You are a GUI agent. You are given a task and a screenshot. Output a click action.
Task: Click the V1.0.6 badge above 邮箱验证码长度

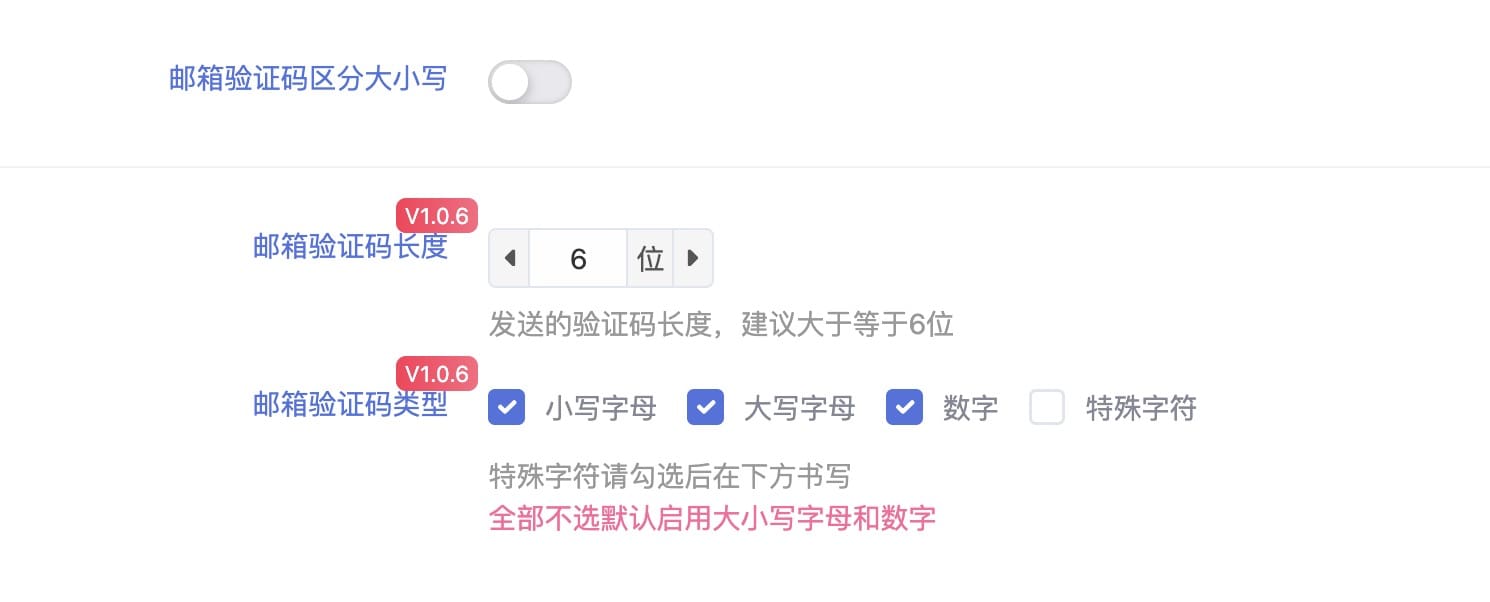437,216
